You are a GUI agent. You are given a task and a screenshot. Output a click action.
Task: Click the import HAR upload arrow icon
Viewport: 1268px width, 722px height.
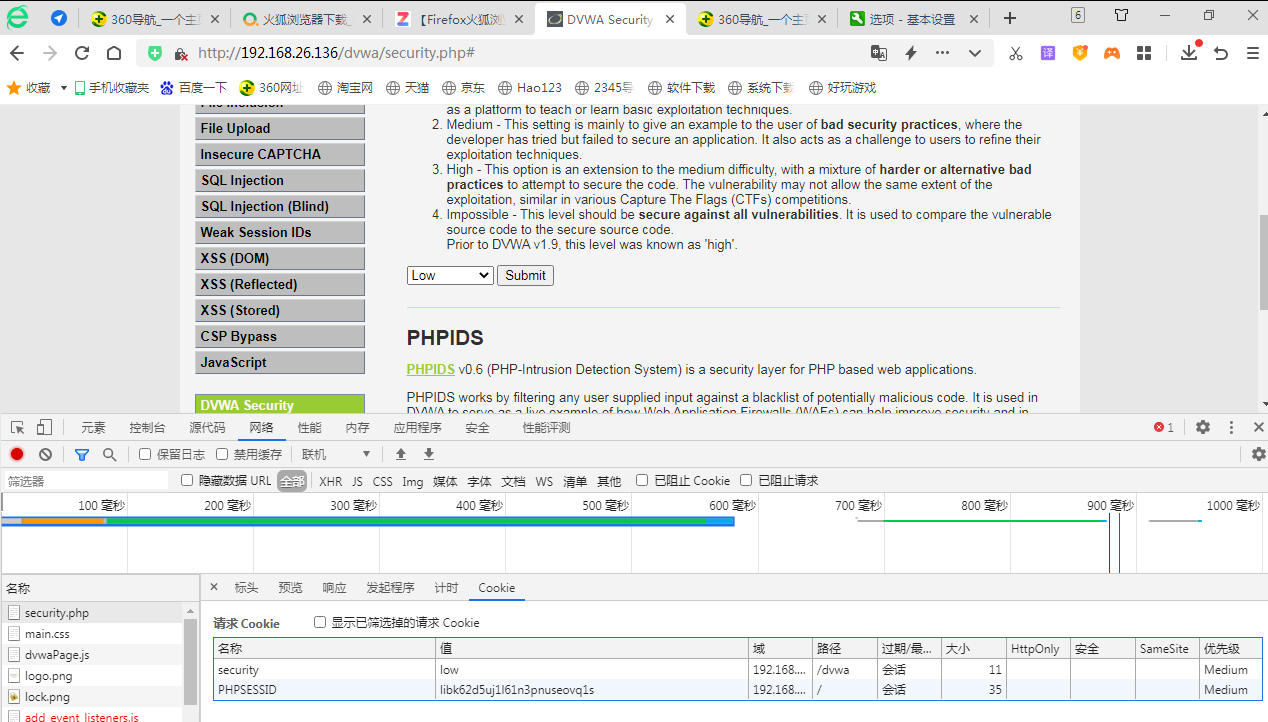click(x=401, y=454)
